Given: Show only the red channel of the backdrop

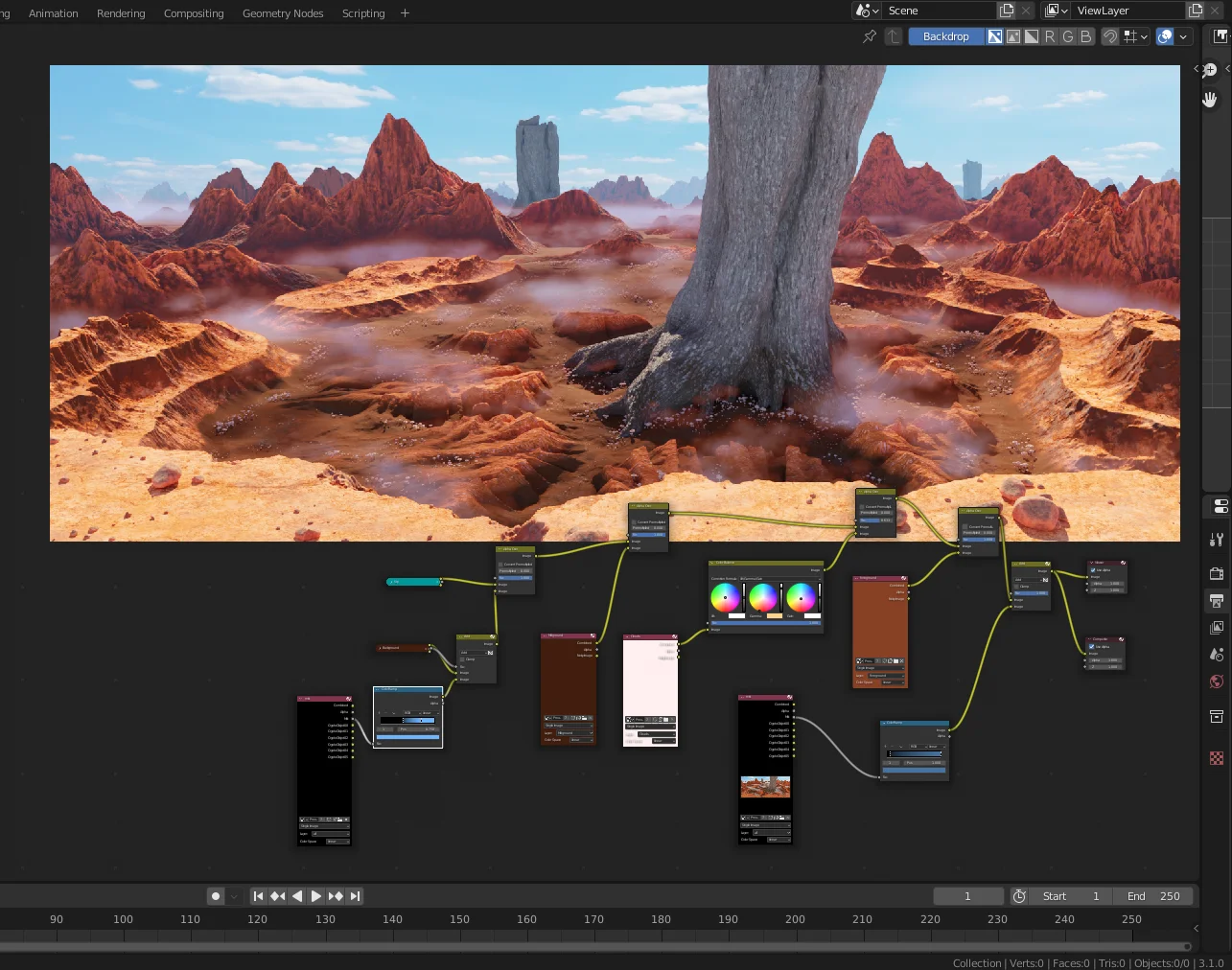Looking at the screenshot, I should tap(1050, 36).
